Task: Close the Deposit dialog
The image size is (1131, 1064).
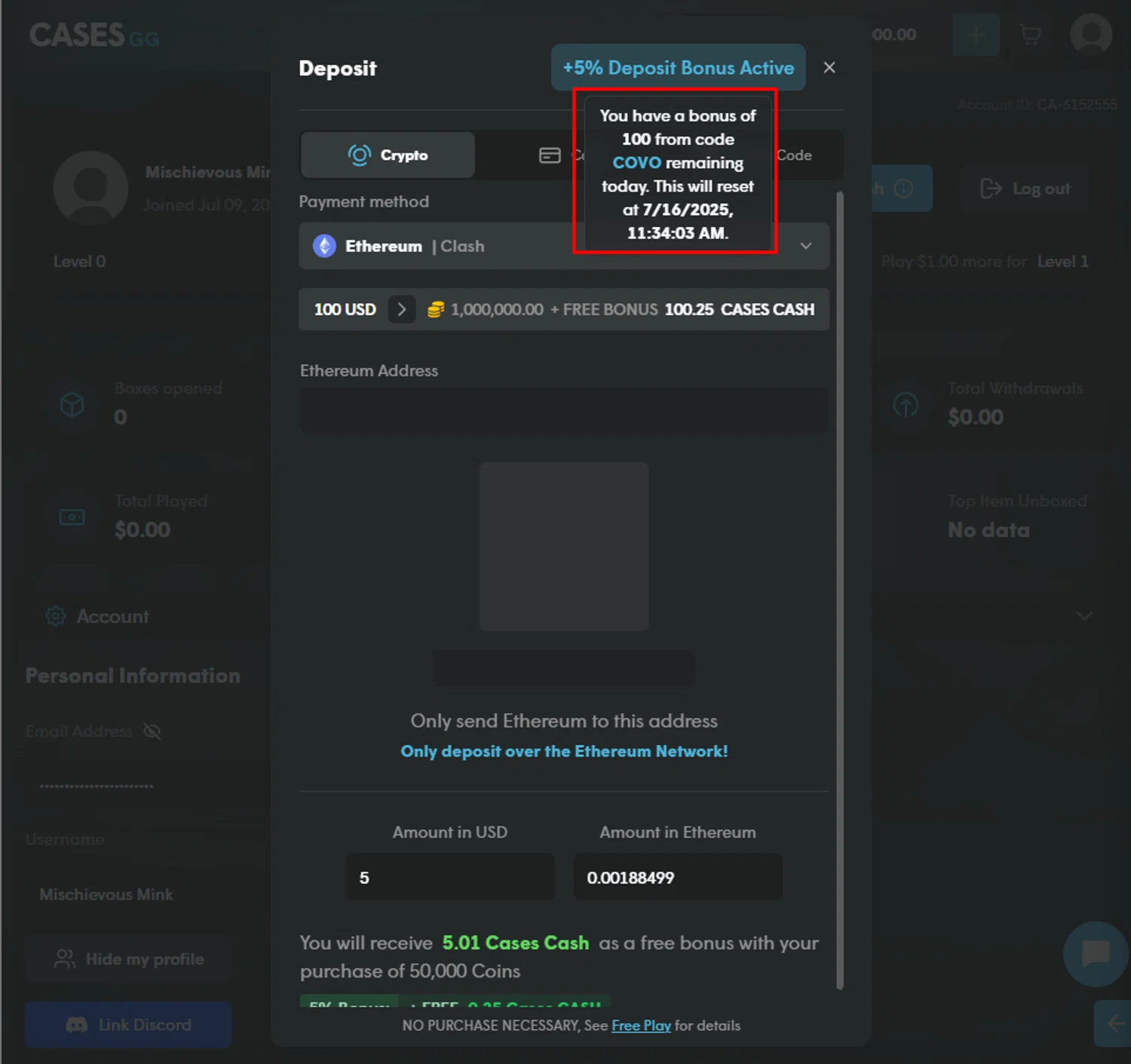Action: (829, 68)
